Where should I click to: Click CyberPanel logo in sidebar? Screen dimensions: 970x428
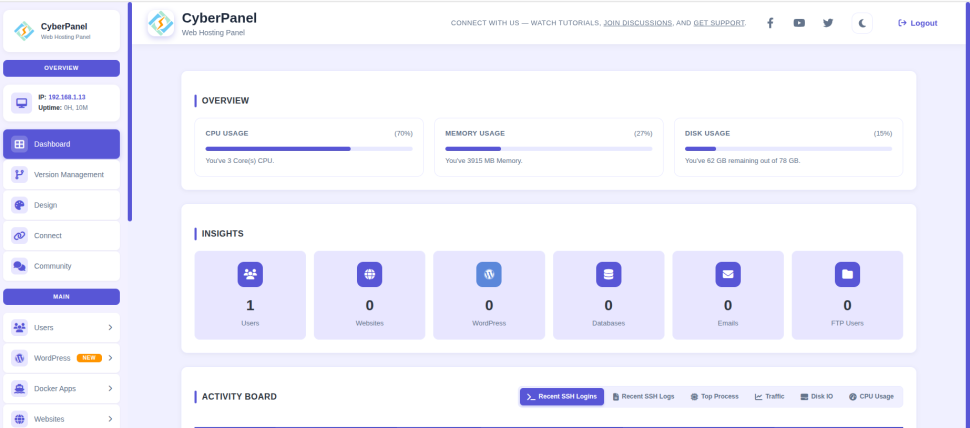[24, 31]
